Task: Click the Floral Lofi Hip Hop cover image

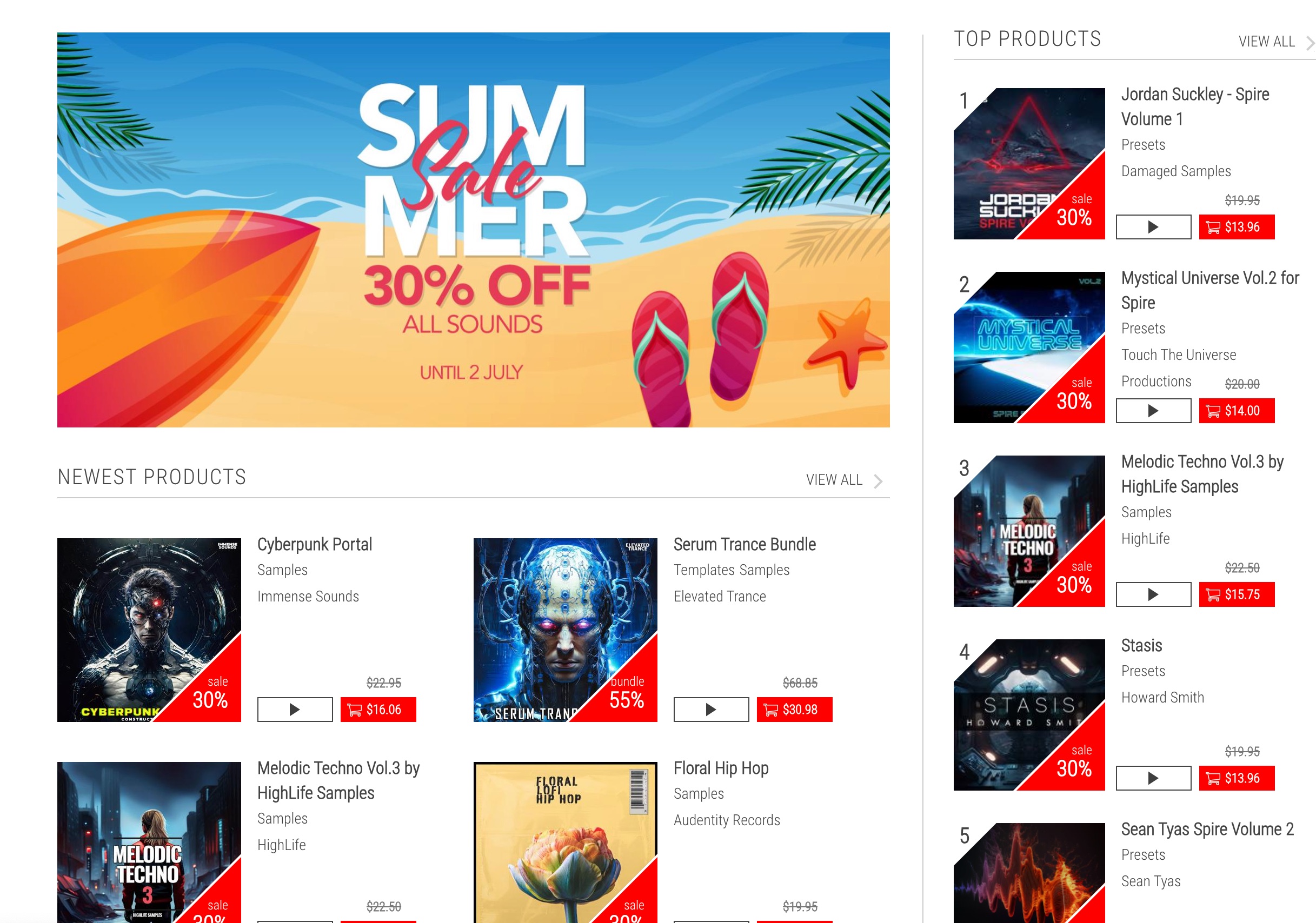Action: click(x=565, y=841)
